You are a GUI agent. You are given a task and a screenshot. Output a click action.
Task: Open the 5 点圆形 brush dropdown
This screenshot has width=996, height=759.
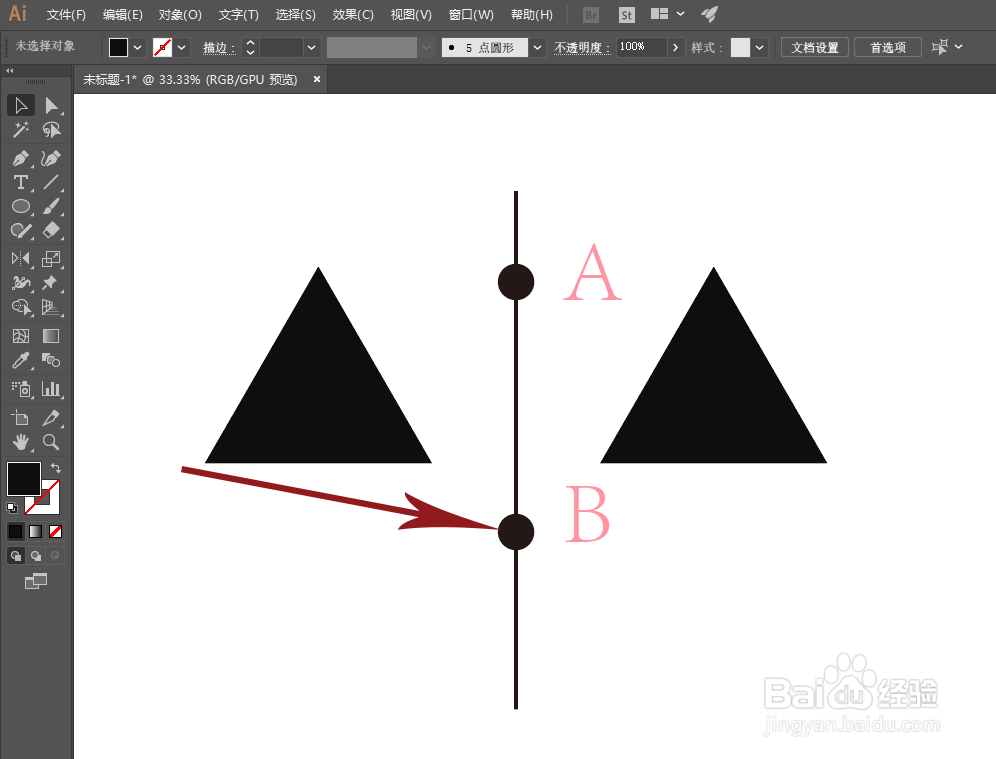(x=537, y=48)
